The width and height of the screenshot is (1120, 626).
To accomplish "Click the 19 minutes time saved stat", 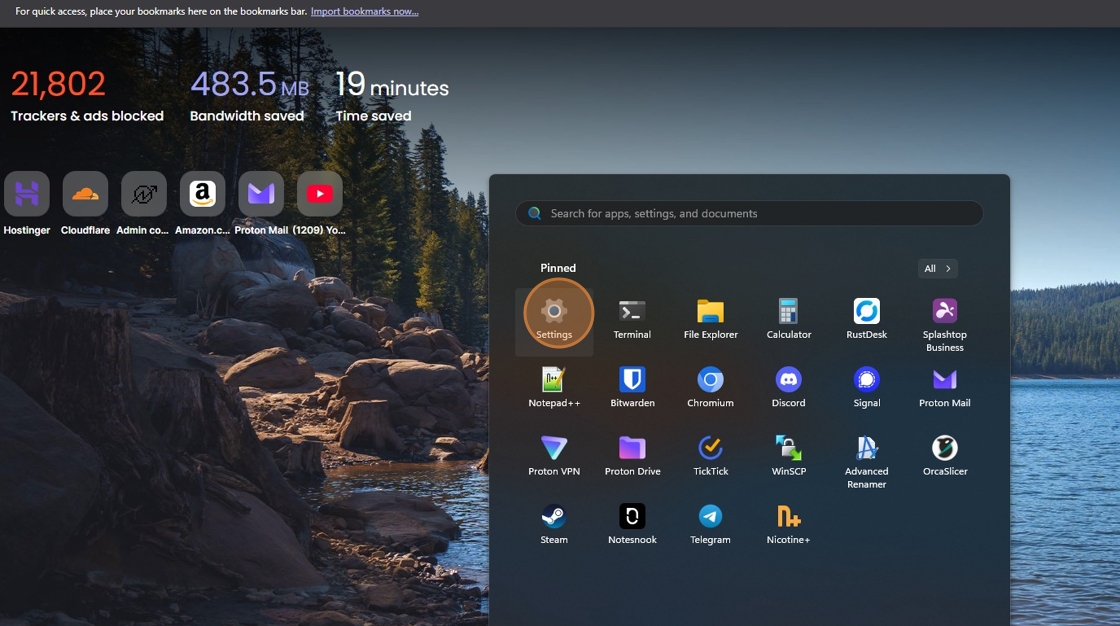I will (x=392, y=96).
